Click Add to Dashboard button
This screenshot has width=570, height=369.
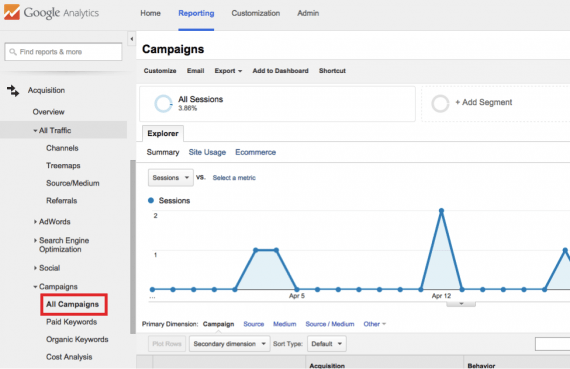pos(280,71)
